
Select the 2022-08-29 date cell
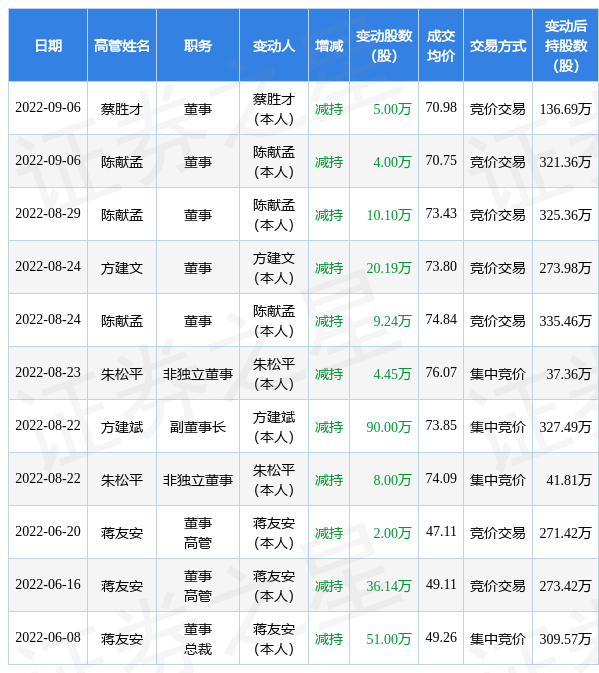(48, 213)
